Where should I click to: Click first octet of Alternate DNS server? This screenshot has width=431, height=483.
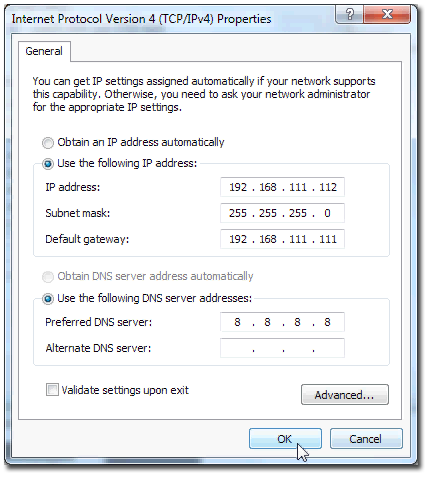point(237,348)
